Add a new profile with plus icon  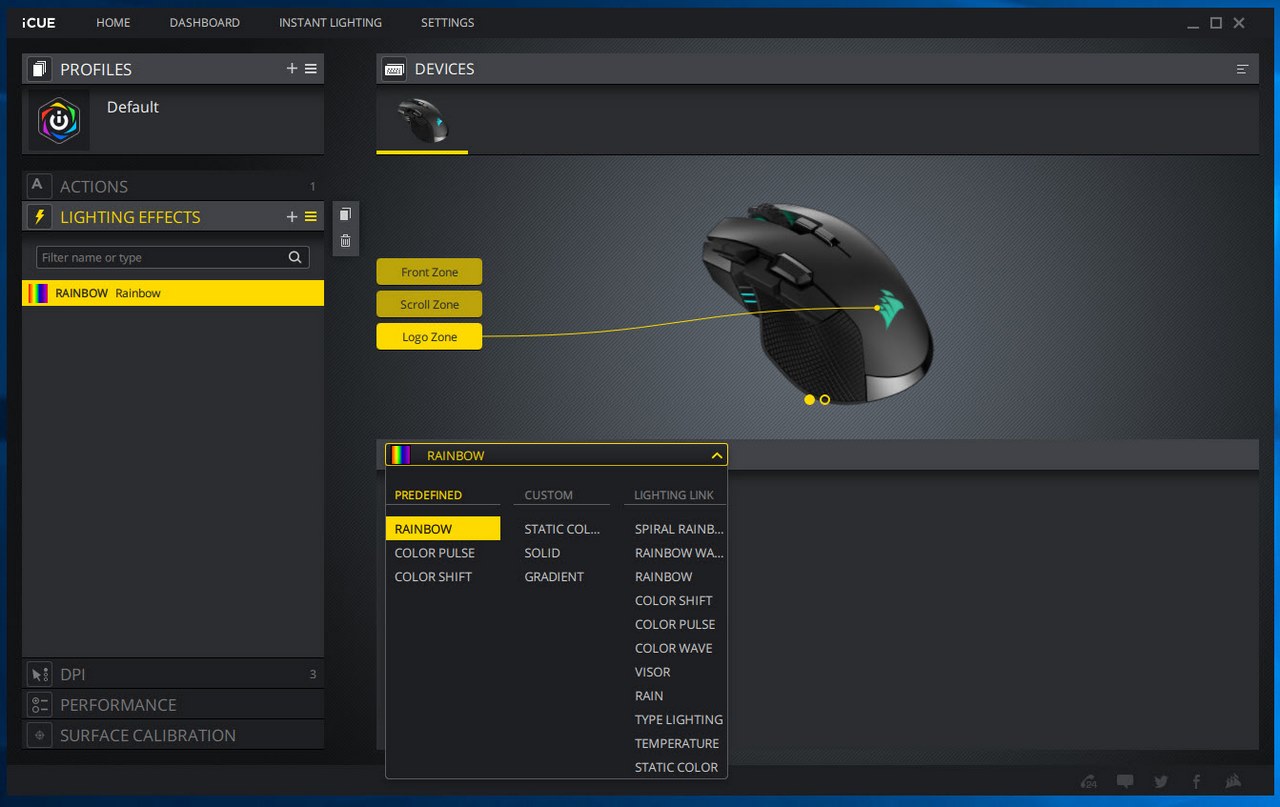(x=292, y=69)
